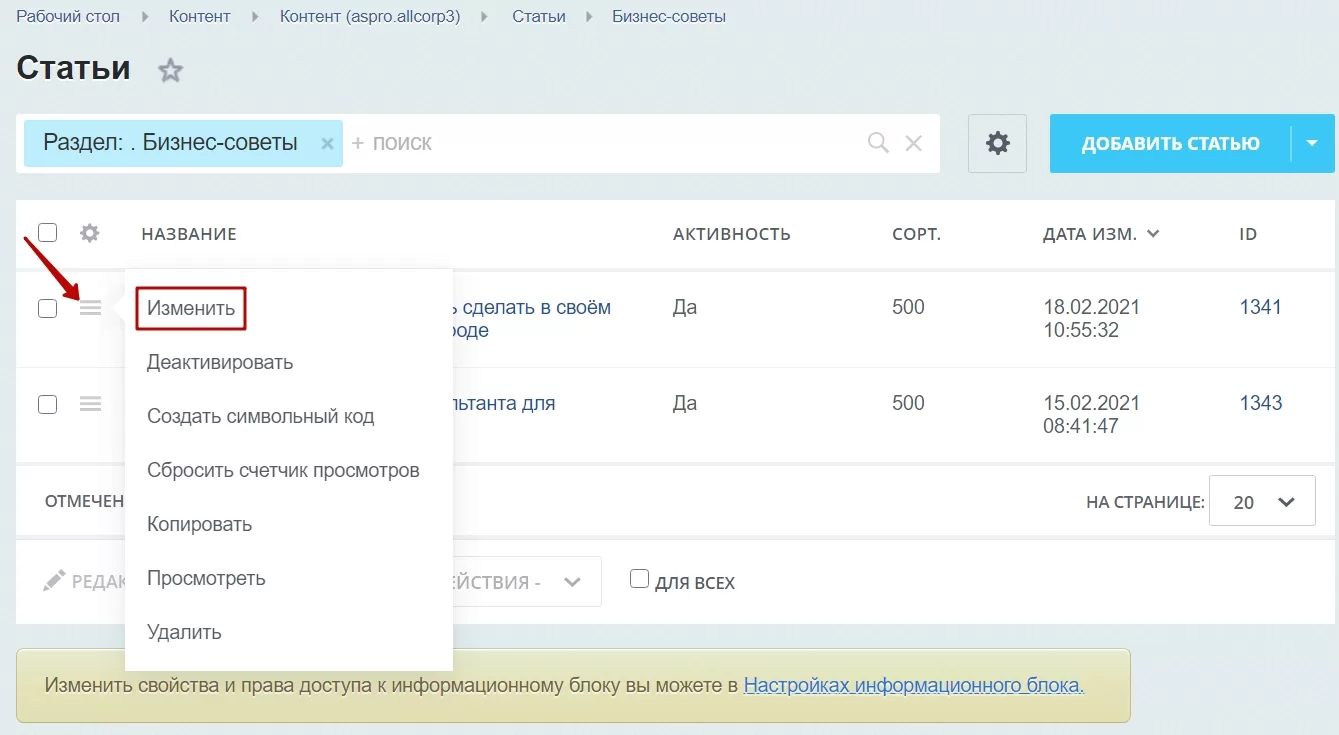Expand the Добавить статью dropdown arrow

coord(1312,143)
